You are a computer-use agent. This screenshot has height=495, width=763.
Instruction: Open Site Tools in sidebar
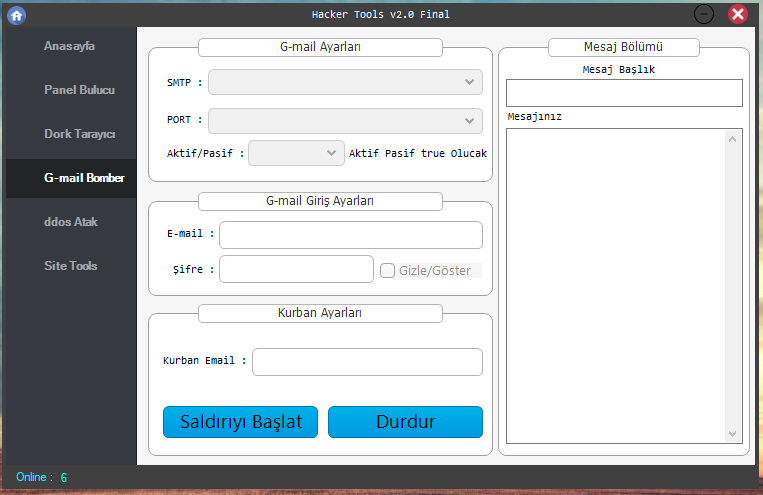pos(71,266)
